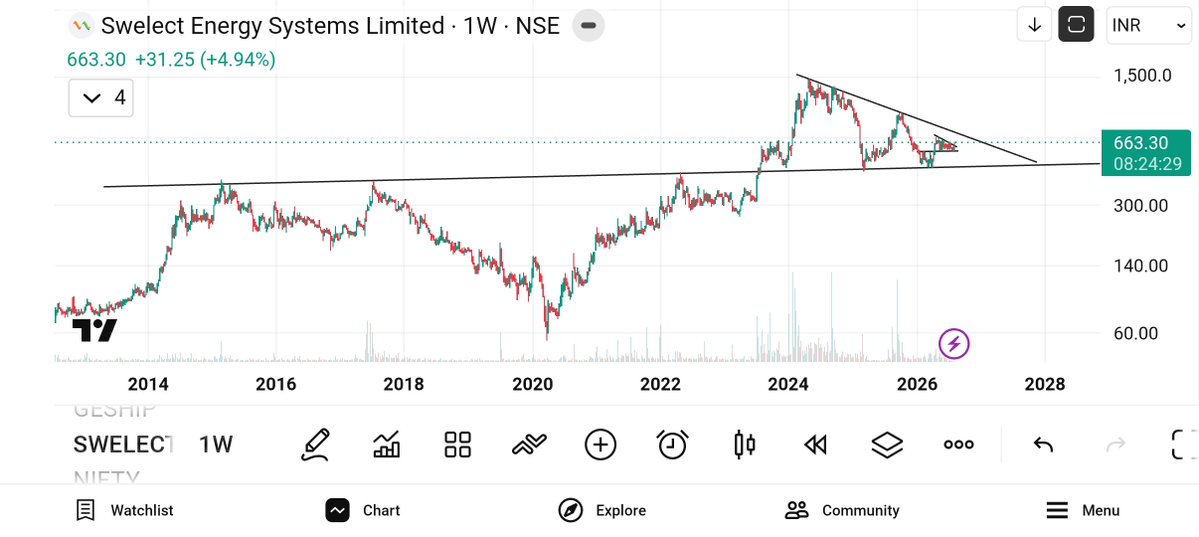
Task: Change the 1W interval in the toolbar
Action: [216, 444]
